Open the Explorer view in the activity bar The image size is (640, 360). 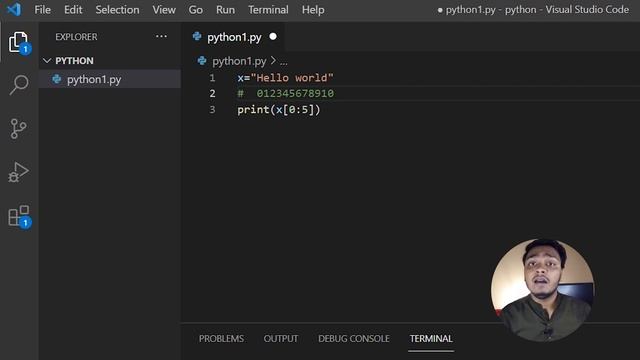pos(19,42)
